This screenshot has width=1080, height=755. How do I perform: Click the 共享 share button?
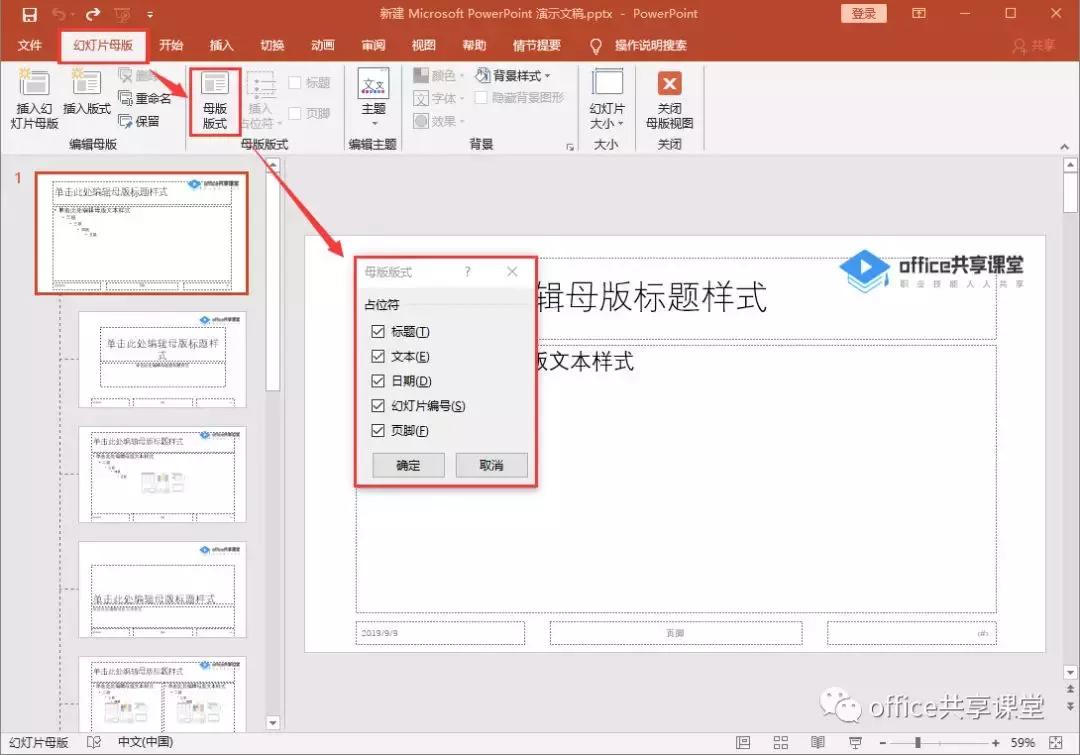(x=1034, y=45)
